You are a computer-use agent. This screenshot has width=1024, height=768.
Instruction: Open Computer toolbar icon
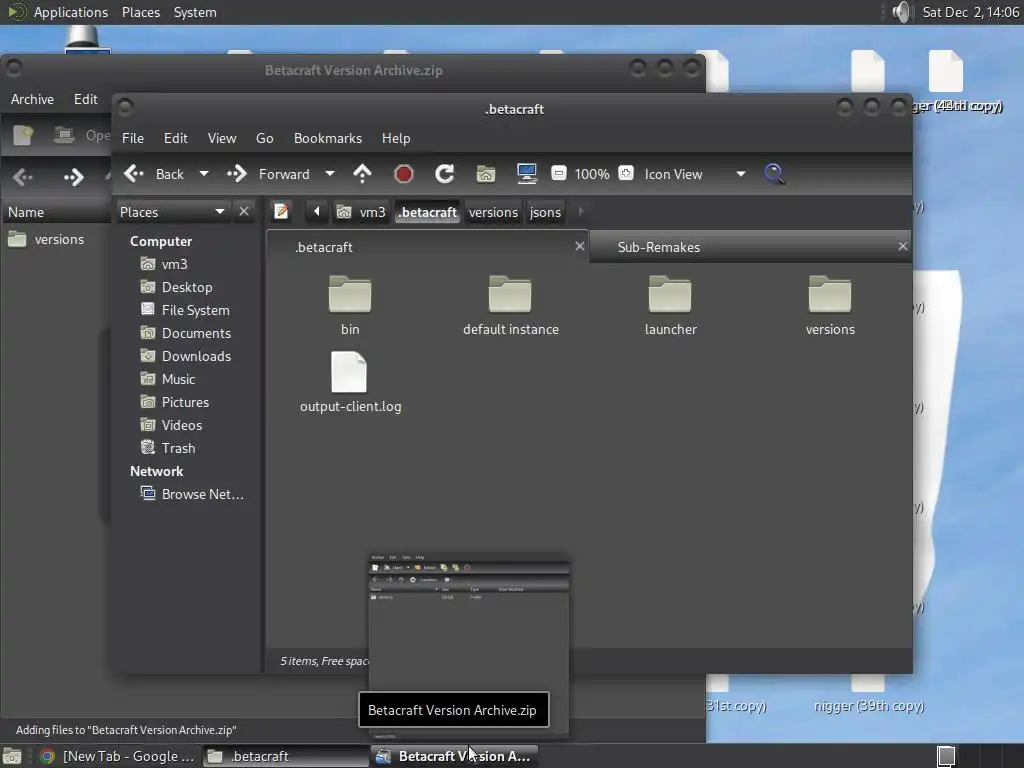(x=526, y=174)
